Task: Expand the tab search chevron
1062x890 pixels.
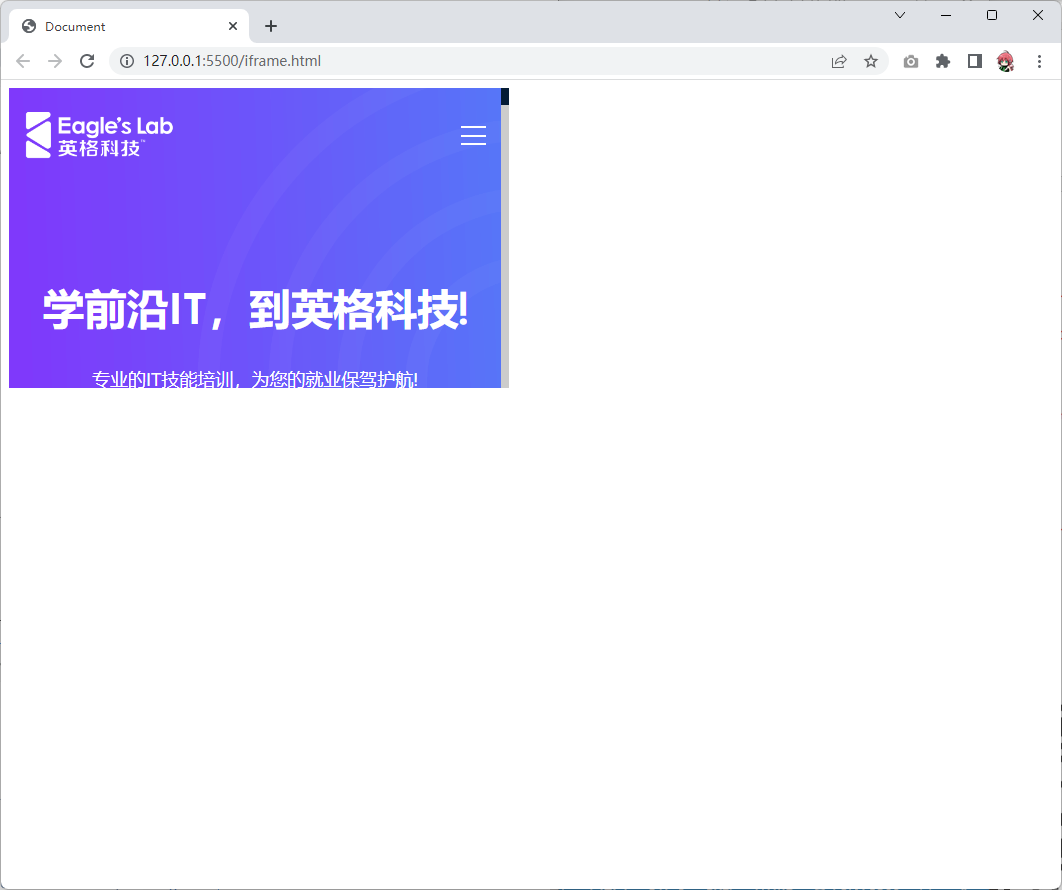Action: pos(900,15)
